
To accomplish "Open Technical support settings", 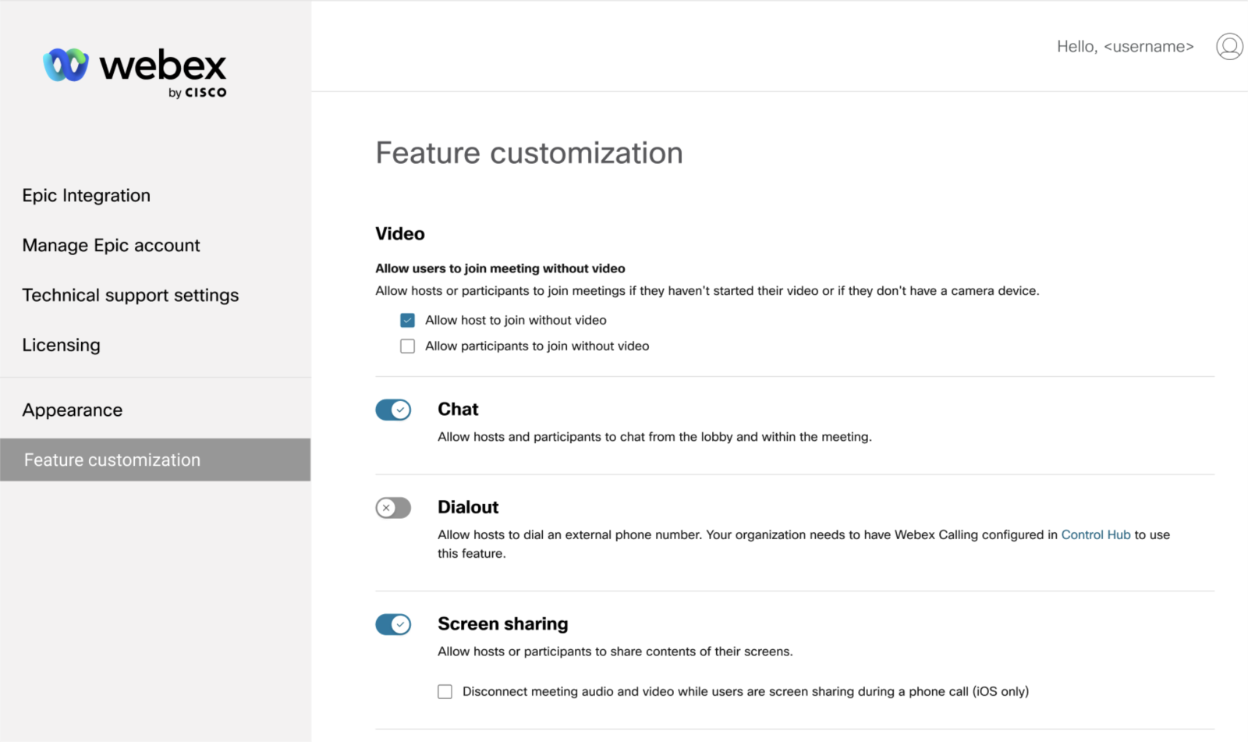I will click(x=130, y=296).
